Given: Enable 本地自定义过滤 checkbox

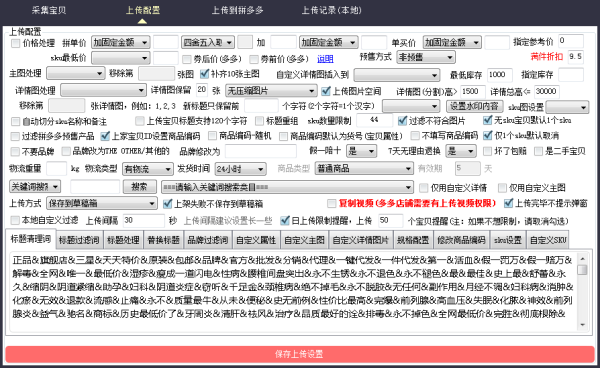Looking at the screenshot, I should pos(15,220).
